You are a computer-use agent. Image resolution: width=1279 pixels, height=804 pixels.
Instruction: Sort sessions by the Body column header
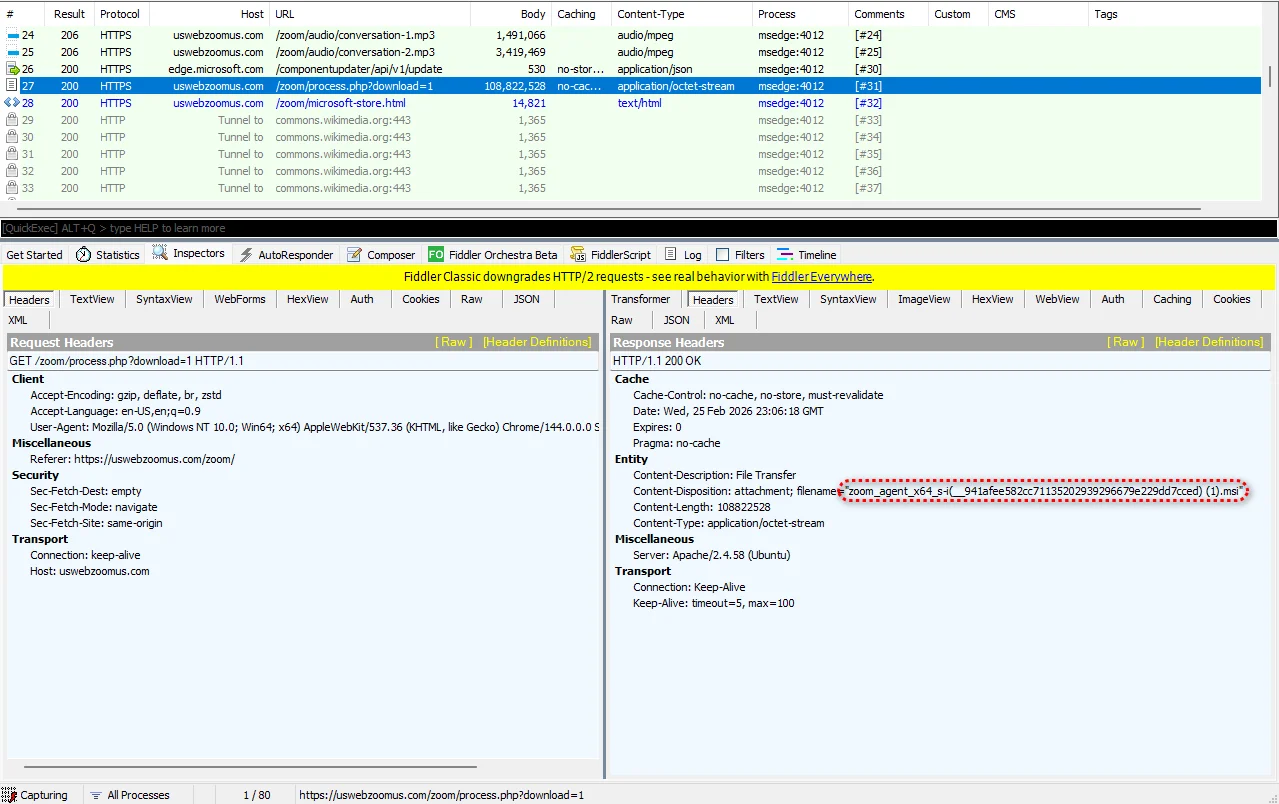tap(533, 14)
